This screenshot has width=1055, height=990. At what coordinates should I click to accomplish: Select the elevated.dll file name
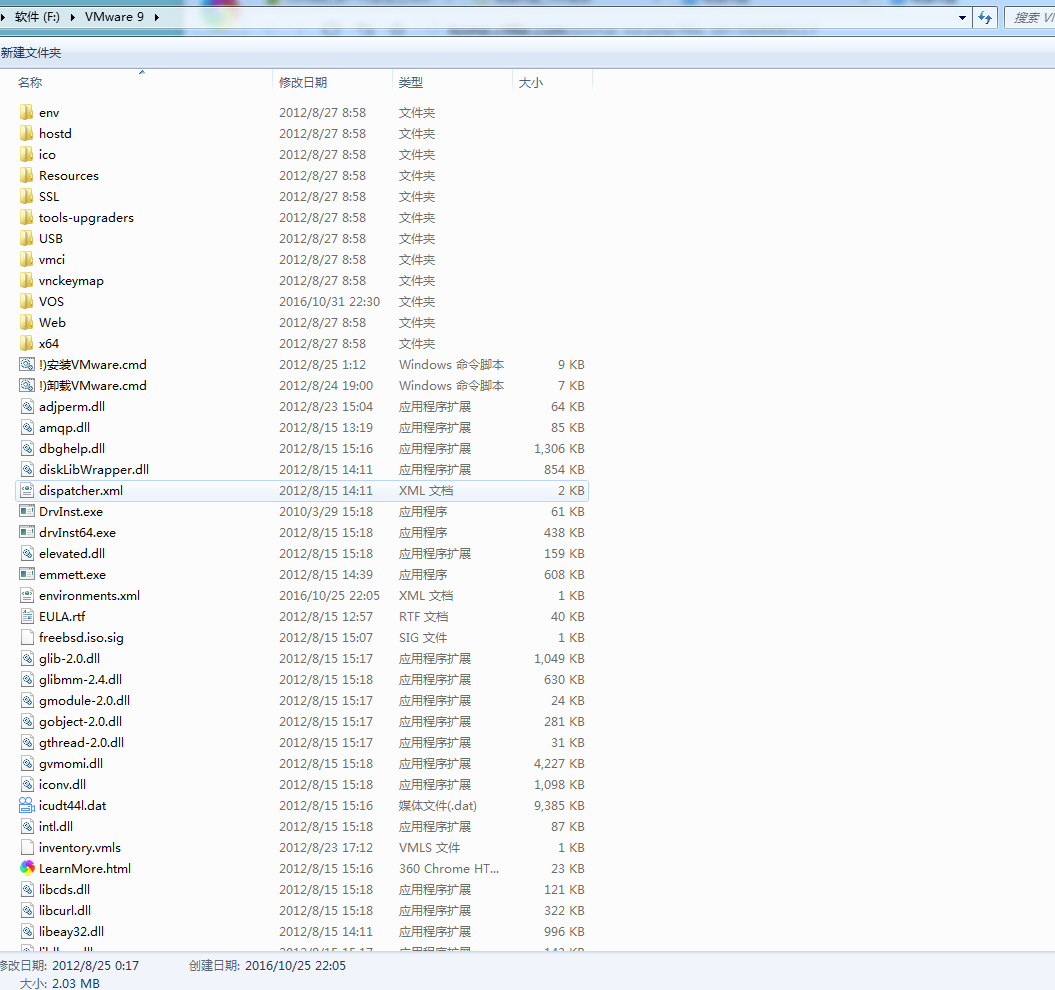(72, 553)
